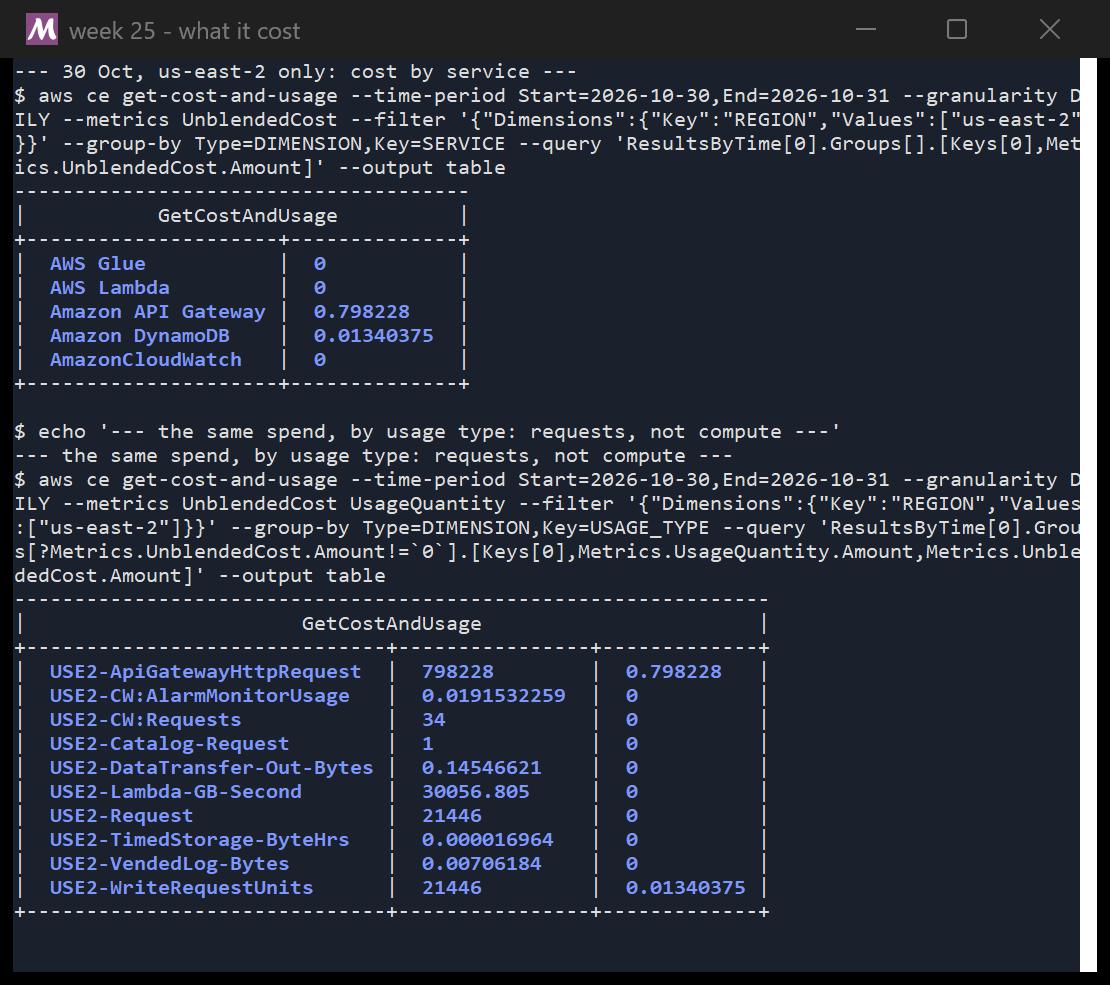Click usage quantity 0.000016964
Screen dimensions: 1110x985
pyautogui.click(x=488, y=840)
